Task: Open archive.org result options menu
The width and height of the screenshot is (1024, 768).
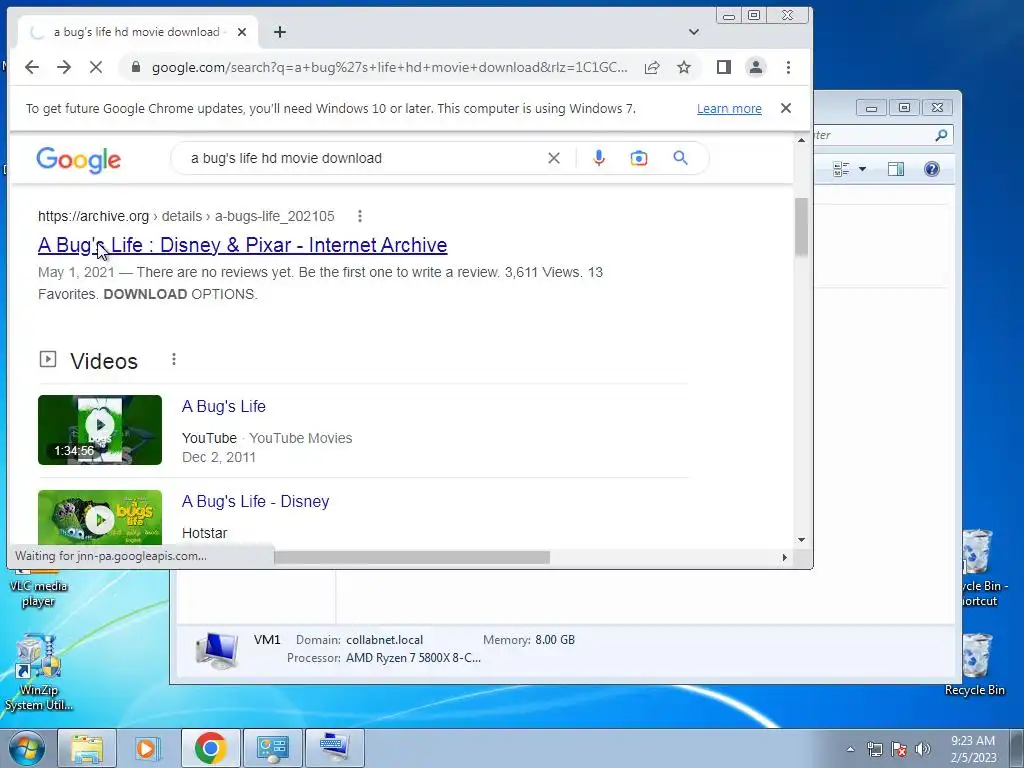Action: (x=360, y=216)
